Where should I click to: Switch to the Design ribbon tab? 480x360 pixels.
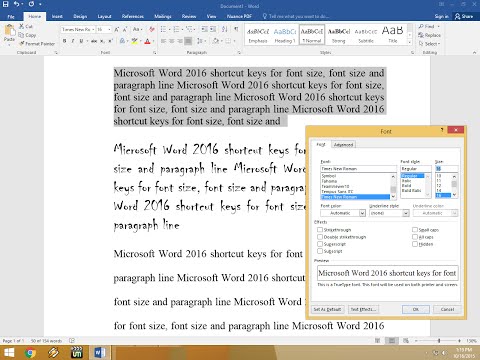point(80,16)
